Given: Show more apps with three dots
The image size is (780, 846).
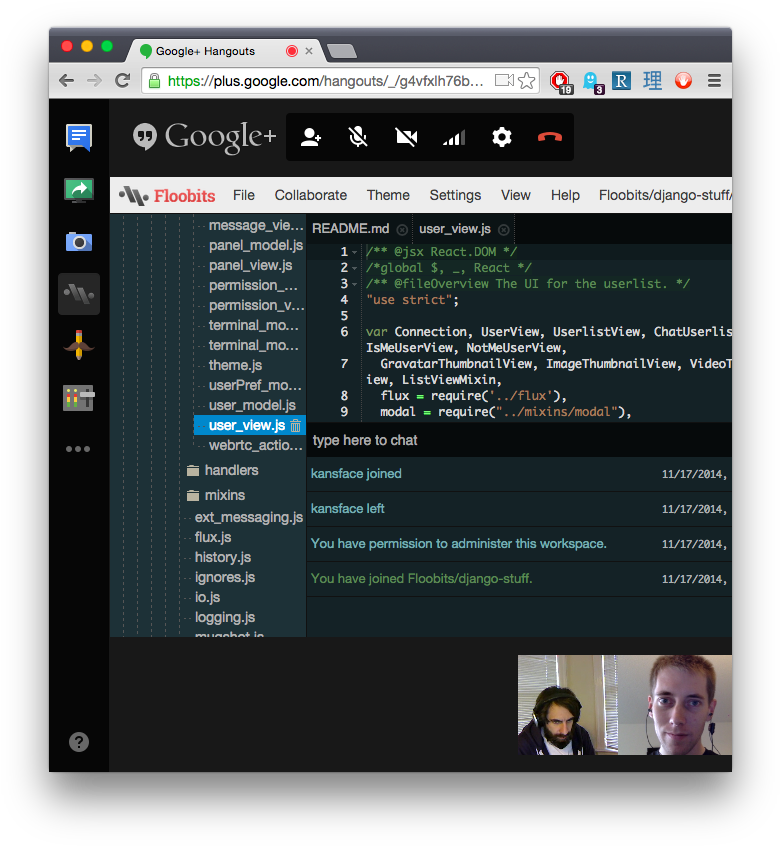Looking at the screenshot, I should [78, 449].
